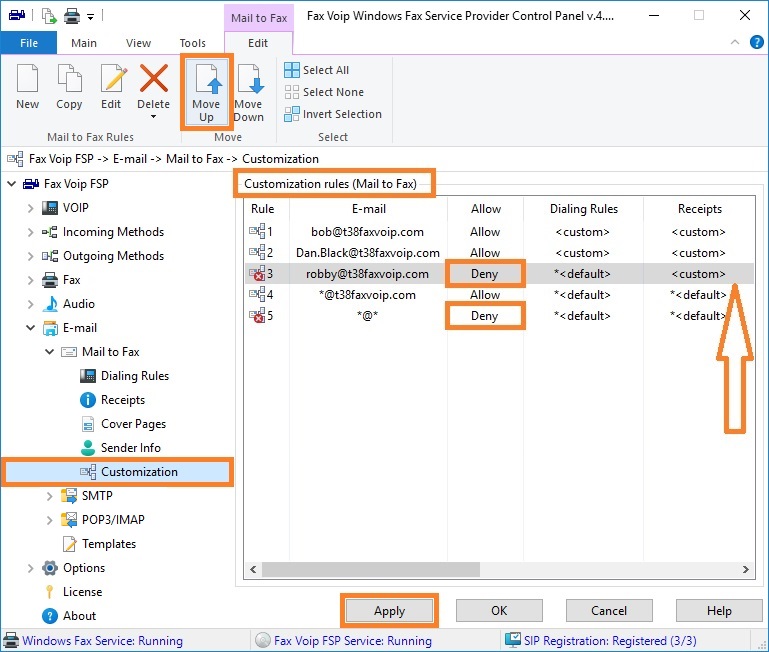Expand the Options tree node
The height and width of the screenshot is (652, 769).
tap(30, 568)
